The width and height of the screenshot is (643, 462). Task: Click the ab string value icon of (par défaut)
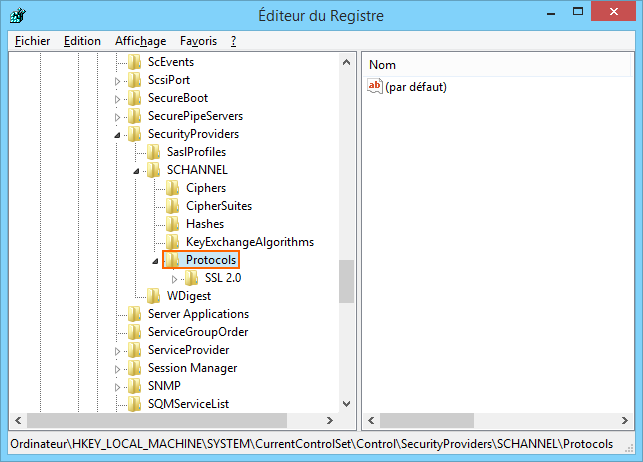point(375,86)
